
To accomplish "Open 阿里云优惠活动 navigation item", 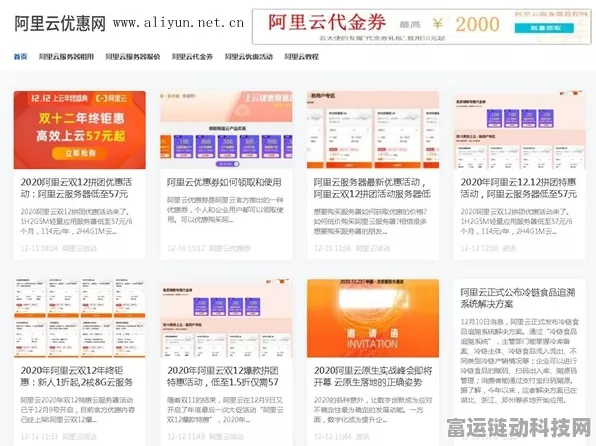I will click(x=249, y=57).
